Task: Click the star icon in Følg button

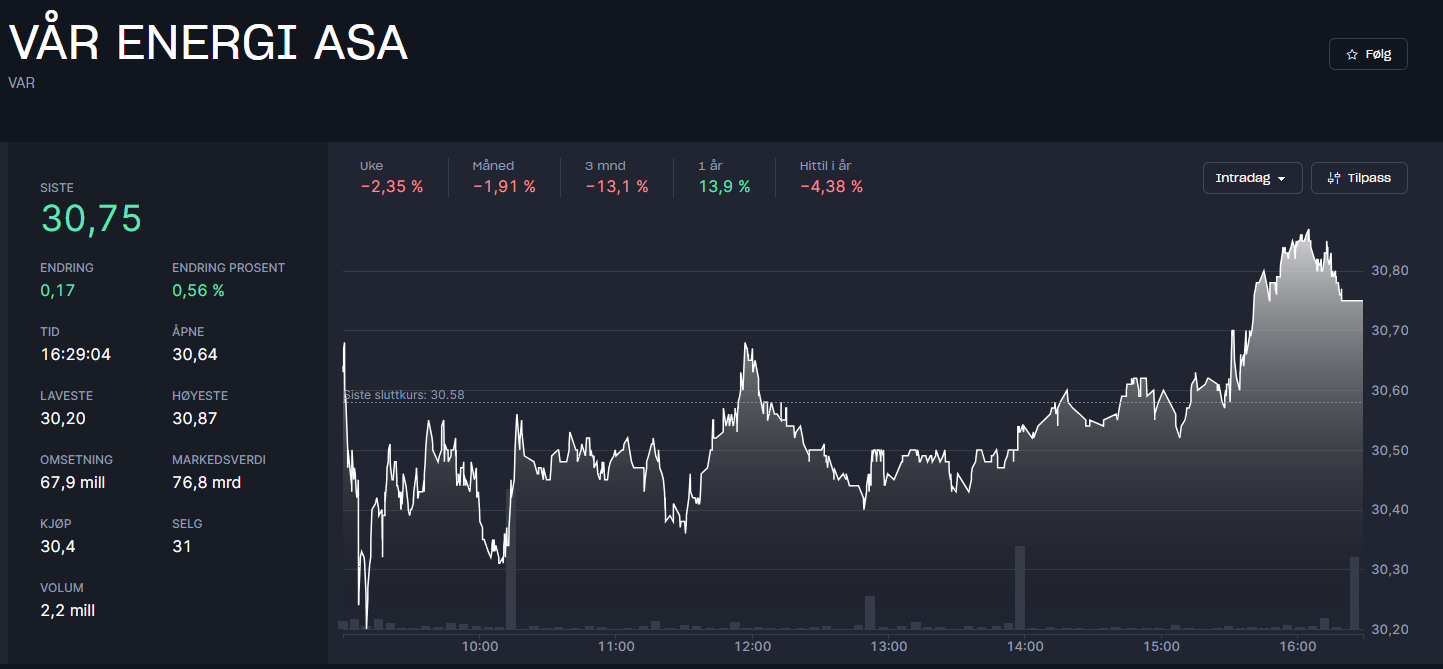Action: click(x=1352, y=55)
